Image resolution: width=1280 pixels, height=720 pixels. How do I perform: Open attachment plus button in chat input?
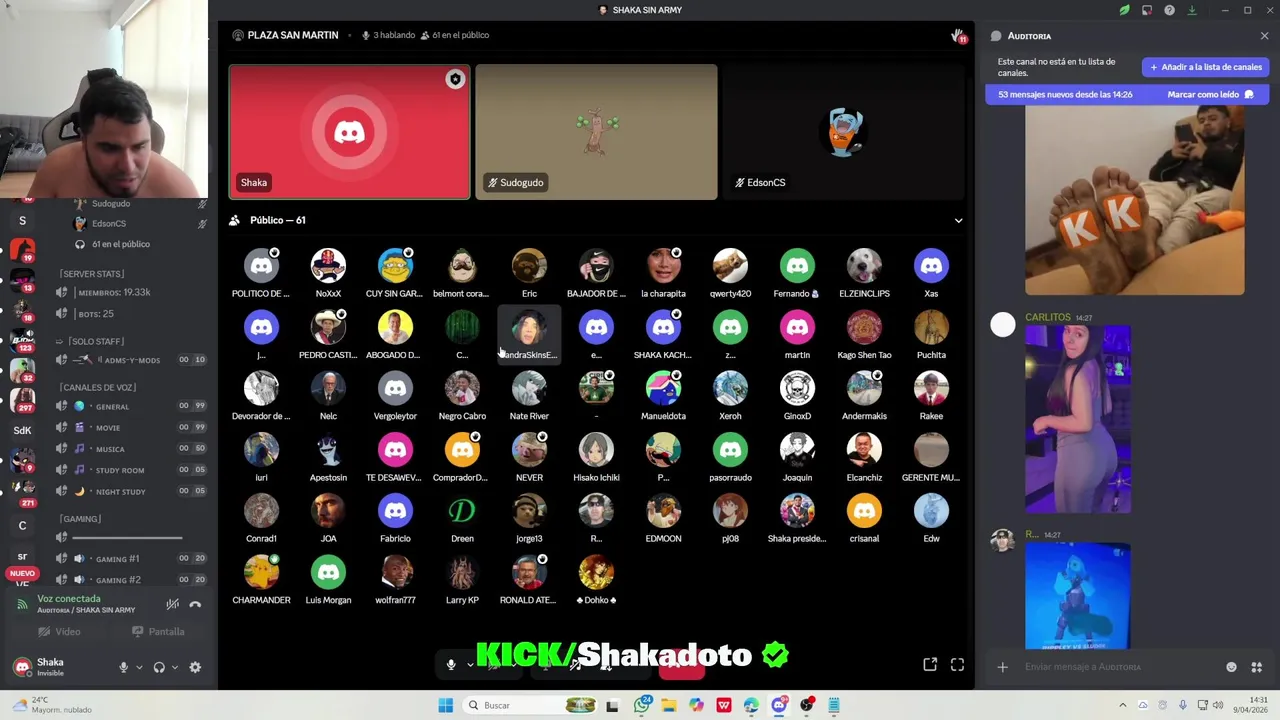coord(1003,667)
